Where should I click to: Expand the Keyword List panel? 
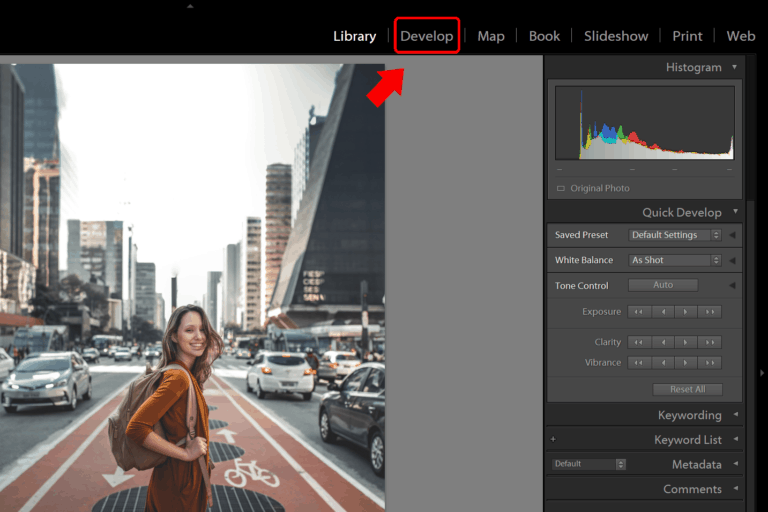point(736,439)
